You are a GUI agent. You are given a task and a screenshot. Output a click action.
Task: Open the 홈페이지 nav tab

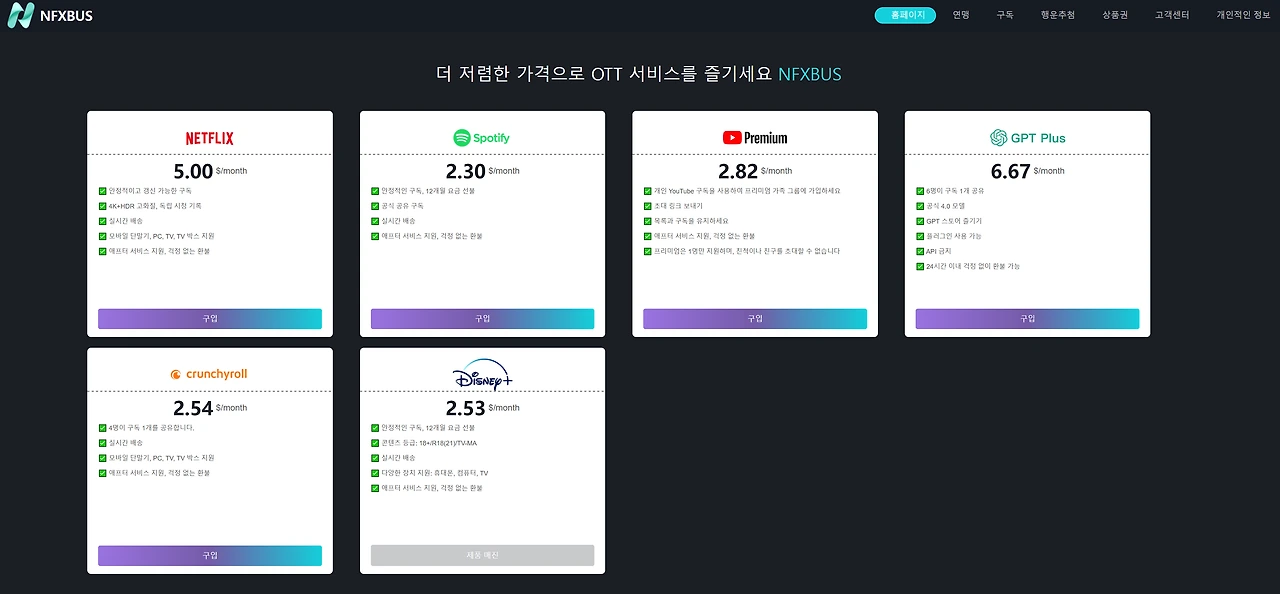(905, 15)
